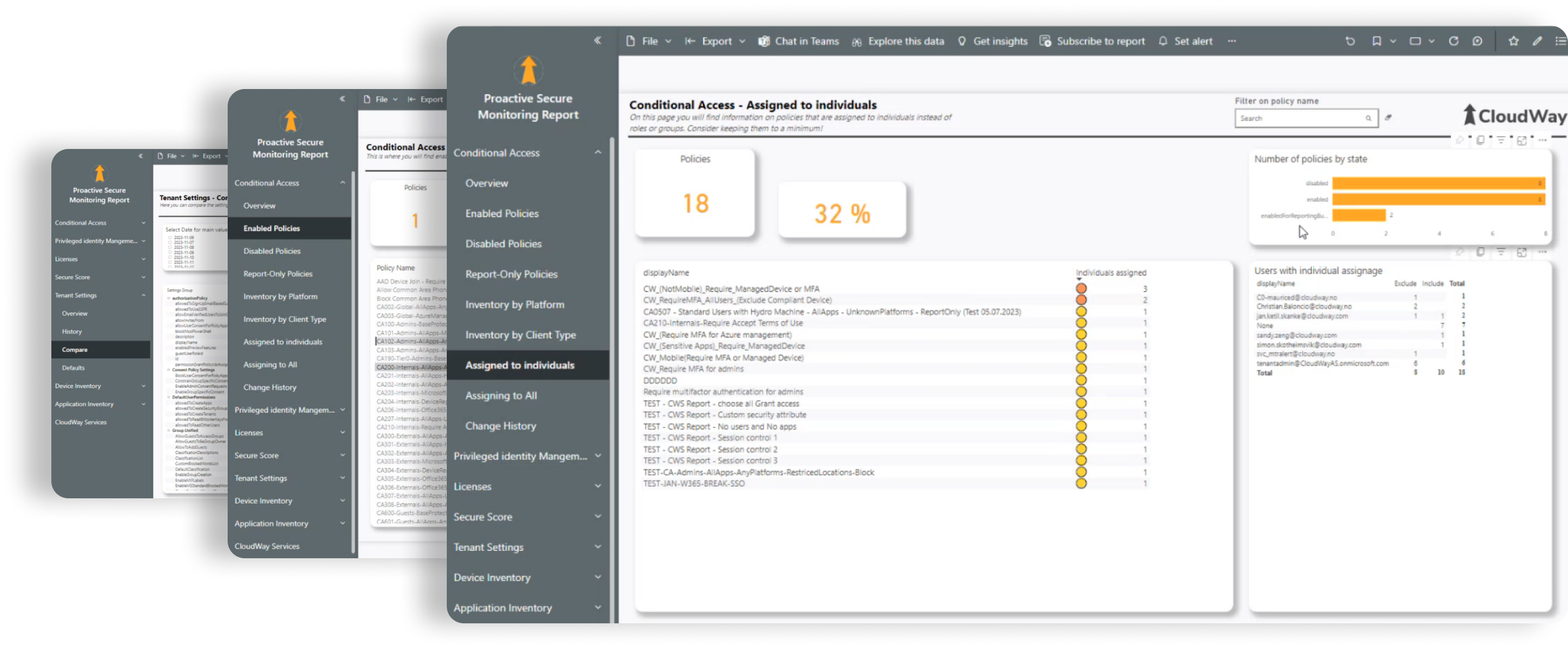Open the dropdown arrow next to the View icon
The height and width of the screenshot is (649, 1568).
point(1432,42)
